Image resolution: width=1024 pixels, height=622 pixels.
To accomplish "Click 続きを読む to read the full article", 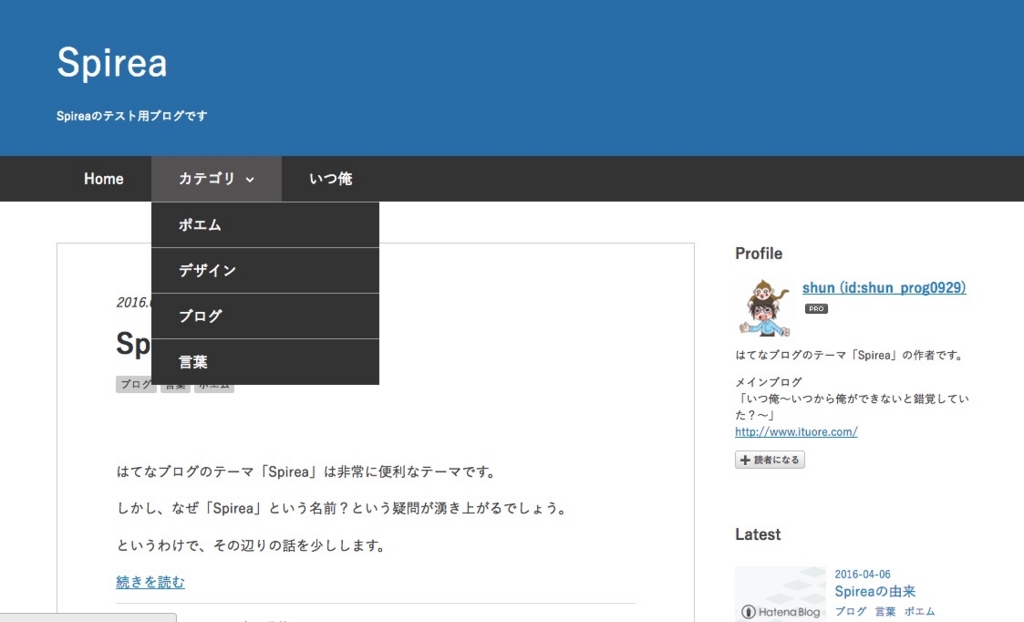I will point(149,581).
